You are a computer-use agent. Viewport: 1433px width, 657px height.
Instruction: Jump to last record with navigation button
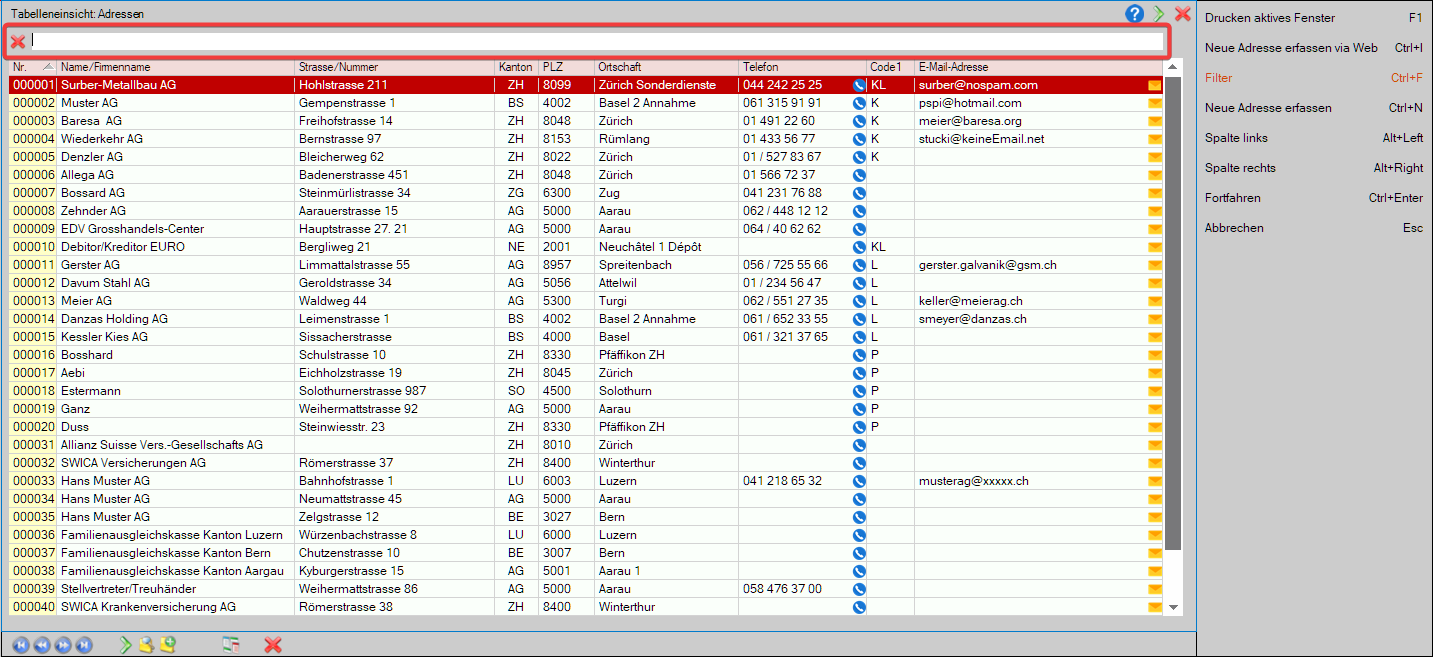(x=84, y=645)
